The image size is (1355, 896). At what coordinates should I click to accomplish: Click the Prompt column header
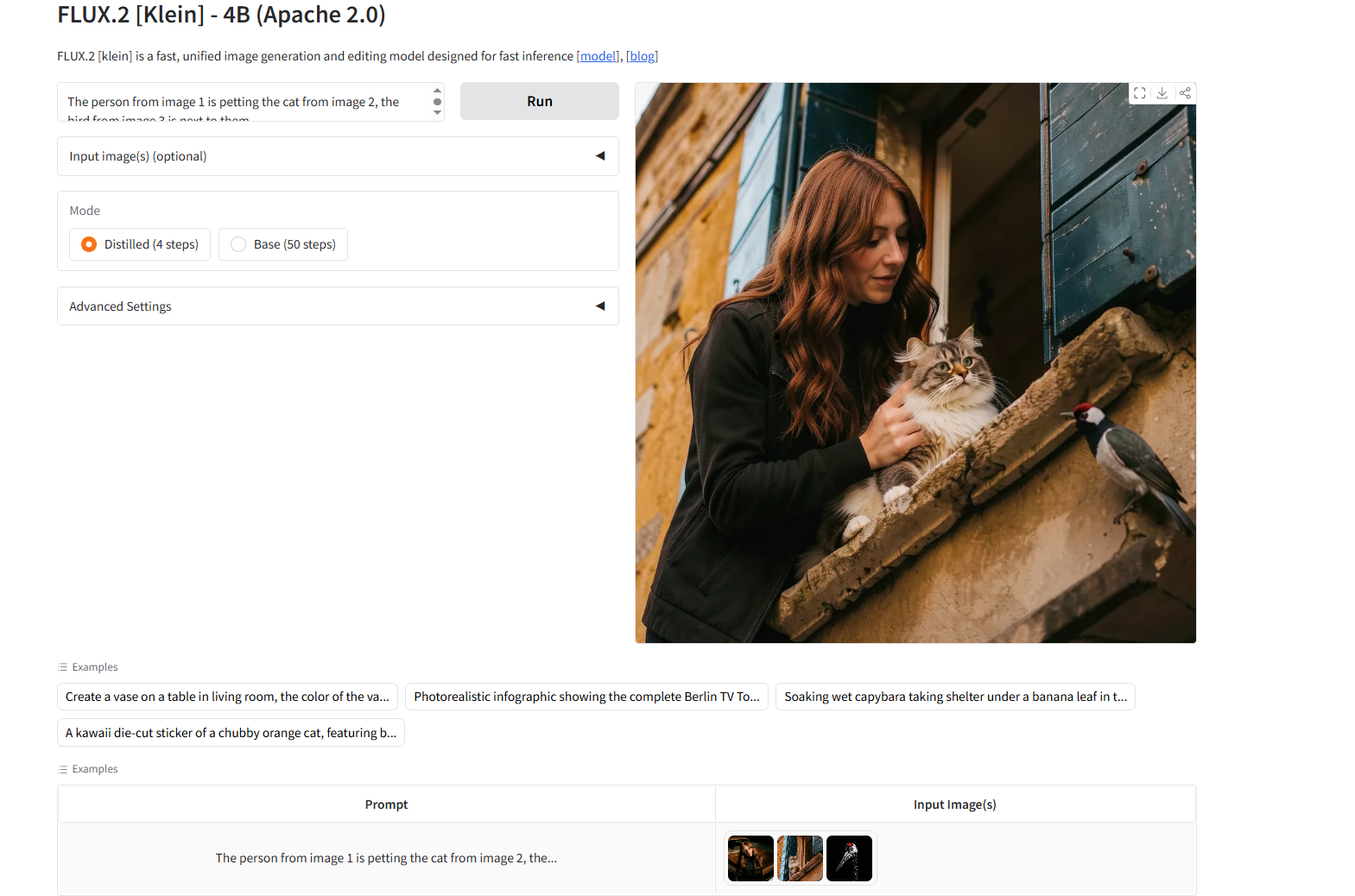pyautogui.click(x=386, y=805)
